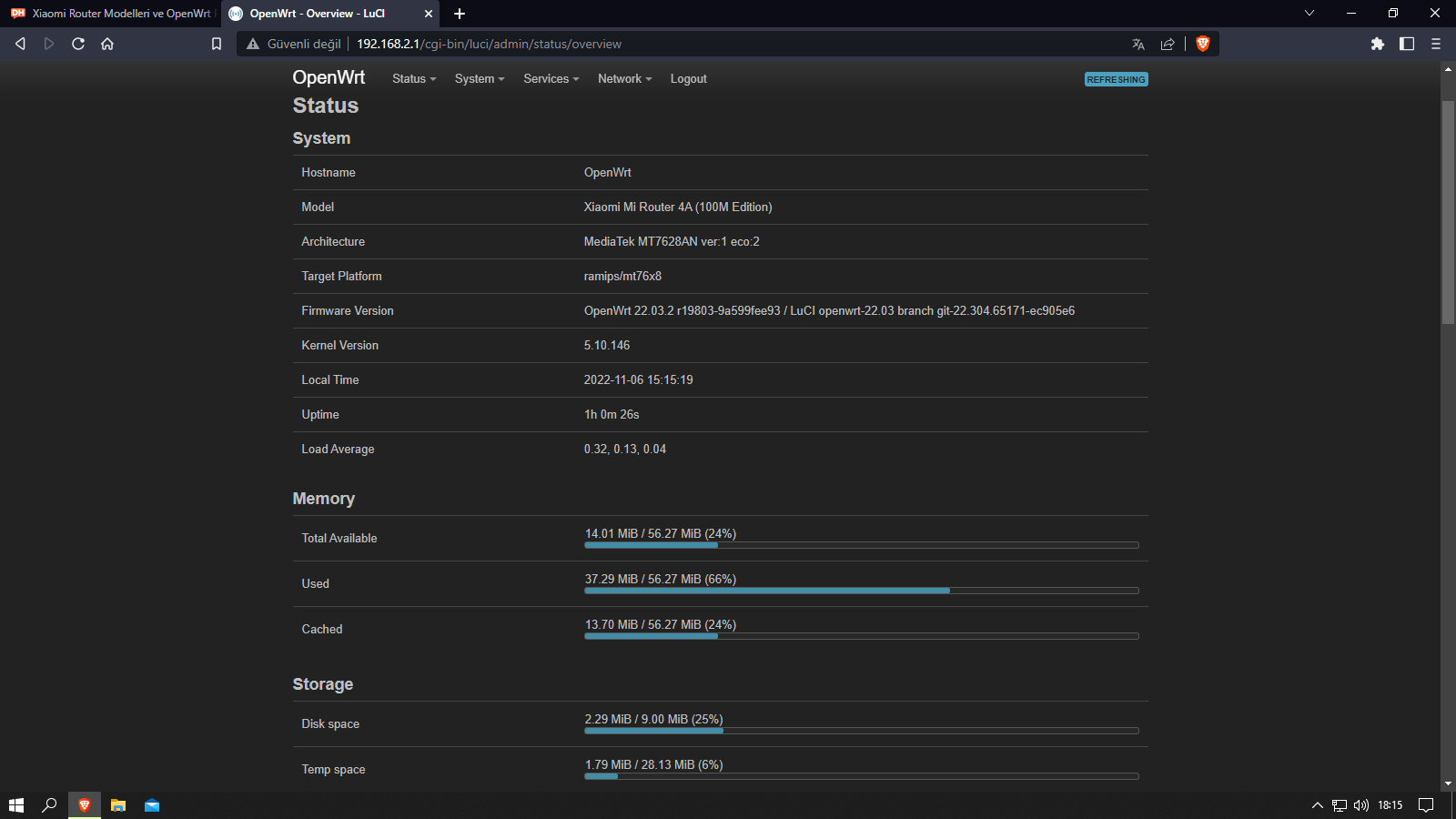Click the firmware version text OpenWrt 22.03.2

click(x=829, y=311)
